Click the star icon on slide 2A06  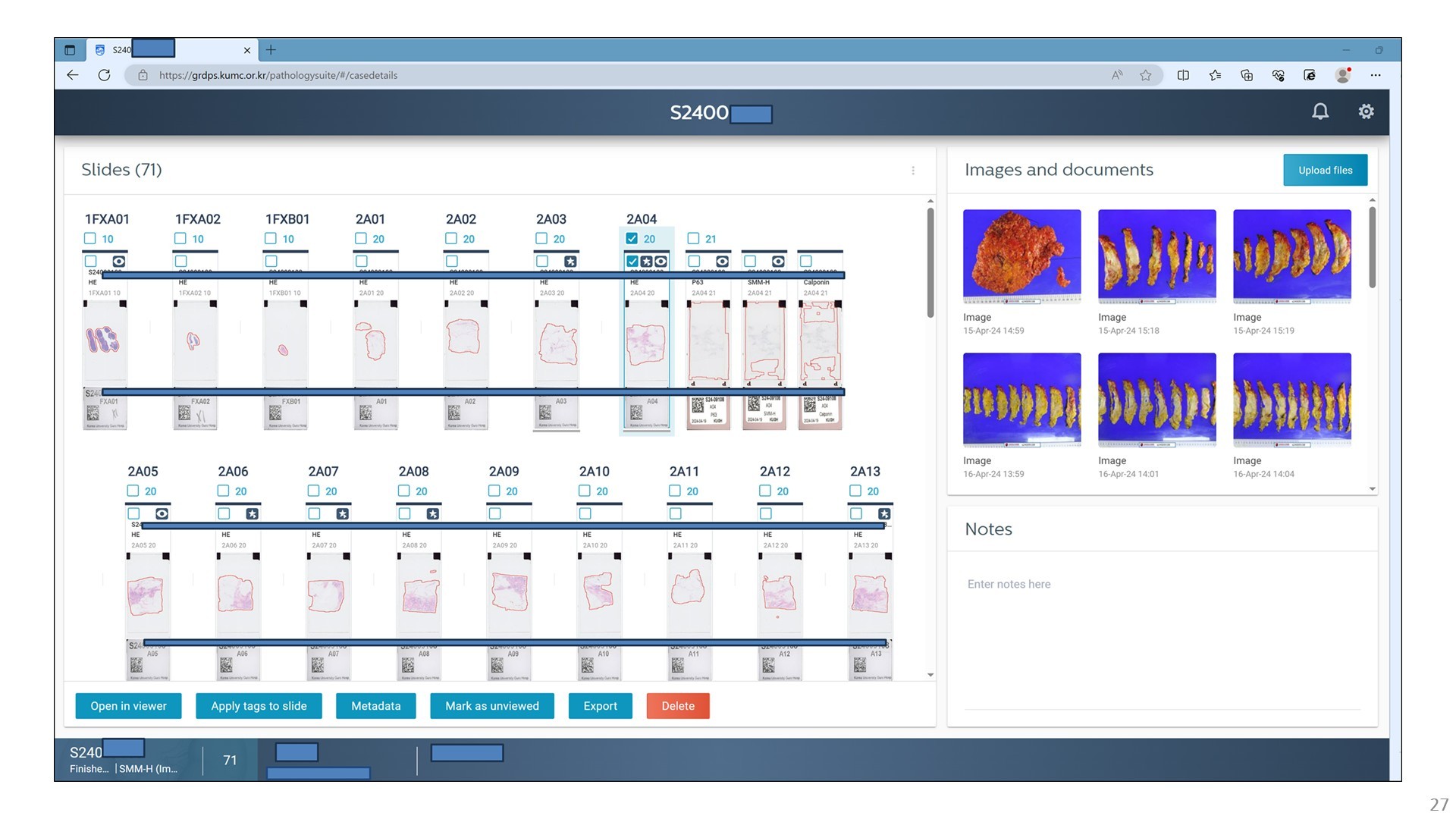pyautogui.click(x=252, y=513)
